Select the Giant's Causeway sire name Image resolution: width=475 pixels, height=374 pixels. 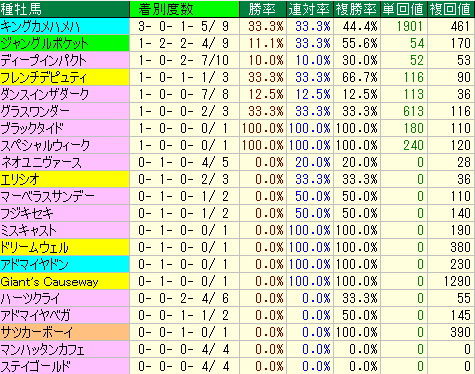(x=49, y=282)
